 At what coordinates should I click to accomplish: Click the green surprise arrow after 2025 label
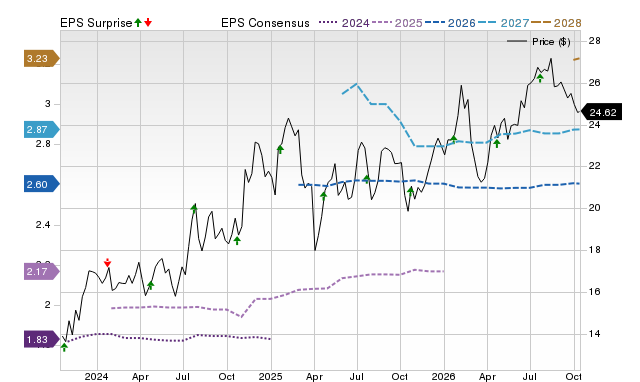pyautogui.click(x=280, y=149)
